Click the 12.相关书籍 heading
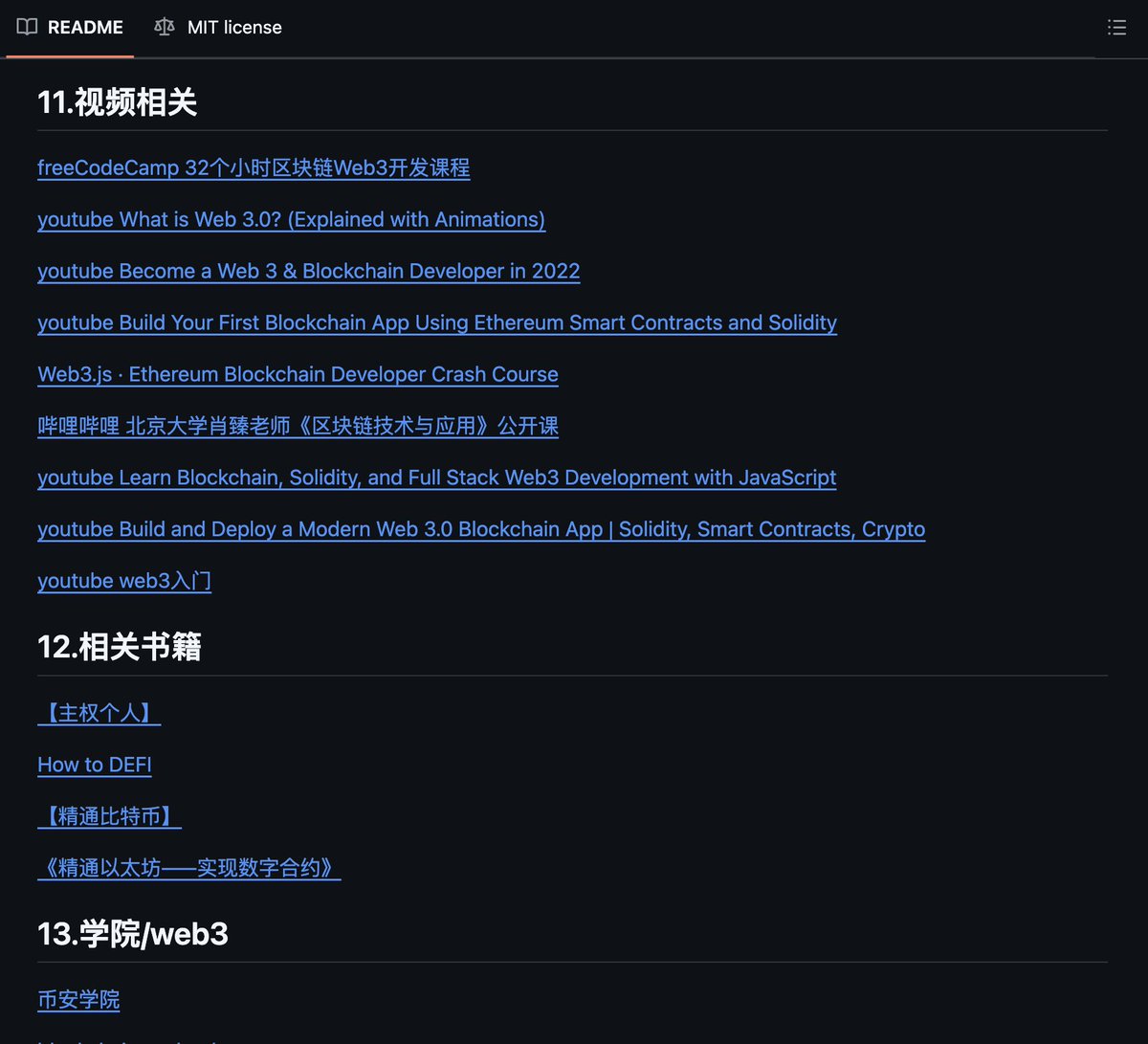Viewport: 1148px width, 1044px height. pyautogui.click(x=119, y=648)
